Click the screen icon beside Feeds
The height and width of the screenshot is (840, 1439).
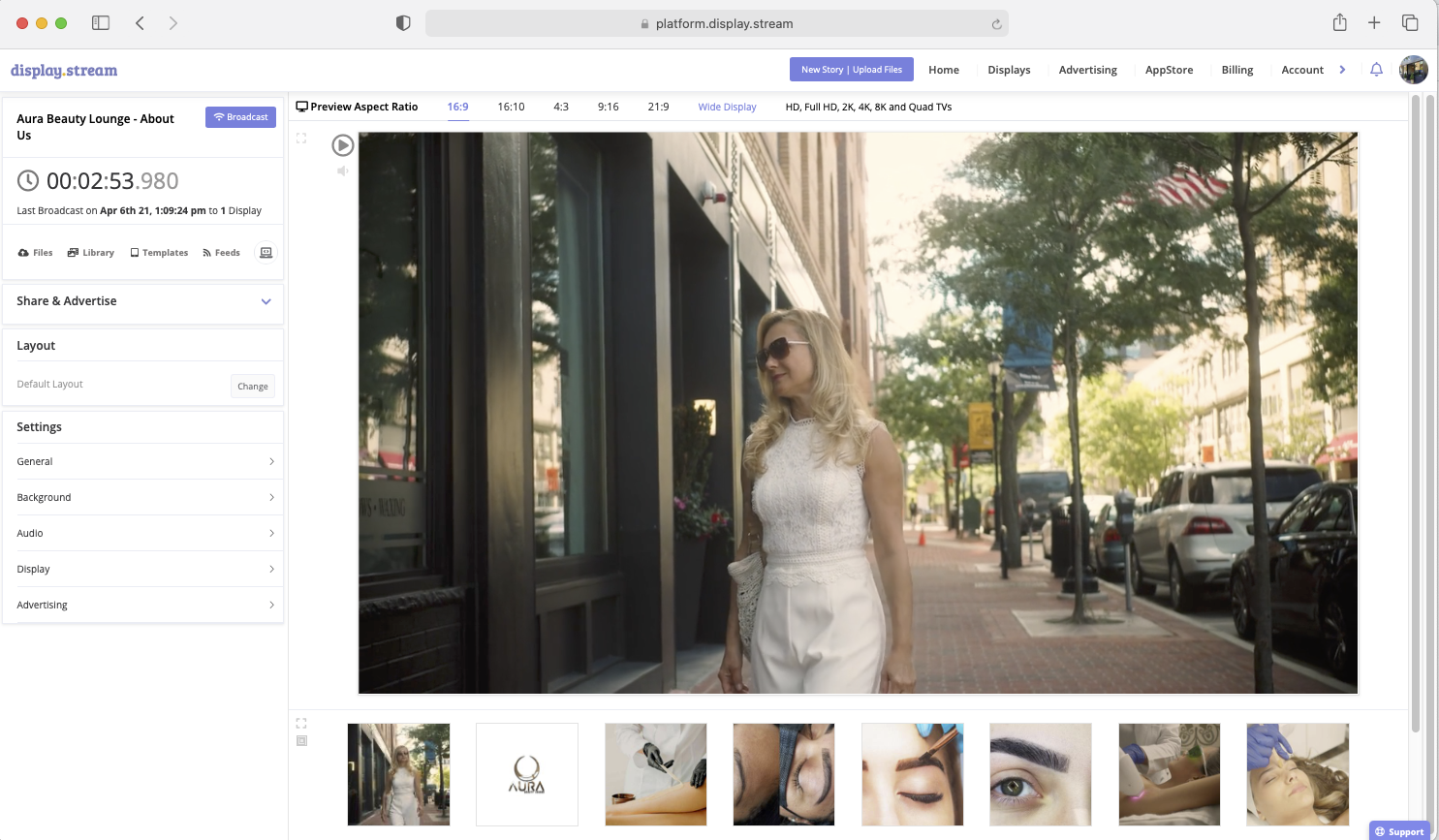[x=266, y=253]
